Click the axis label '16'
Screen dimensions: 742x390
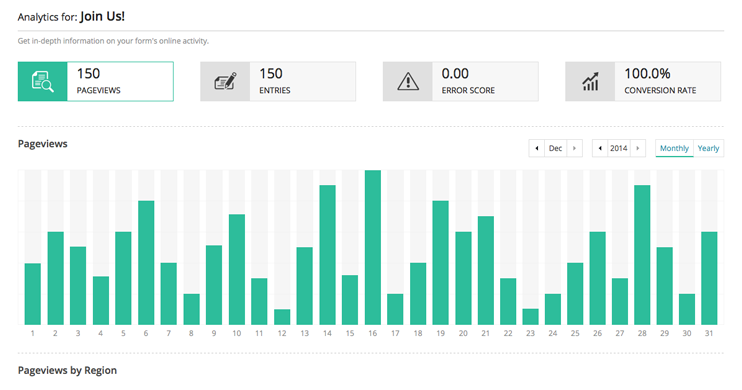pyautogui.click(x=373, y=333)
